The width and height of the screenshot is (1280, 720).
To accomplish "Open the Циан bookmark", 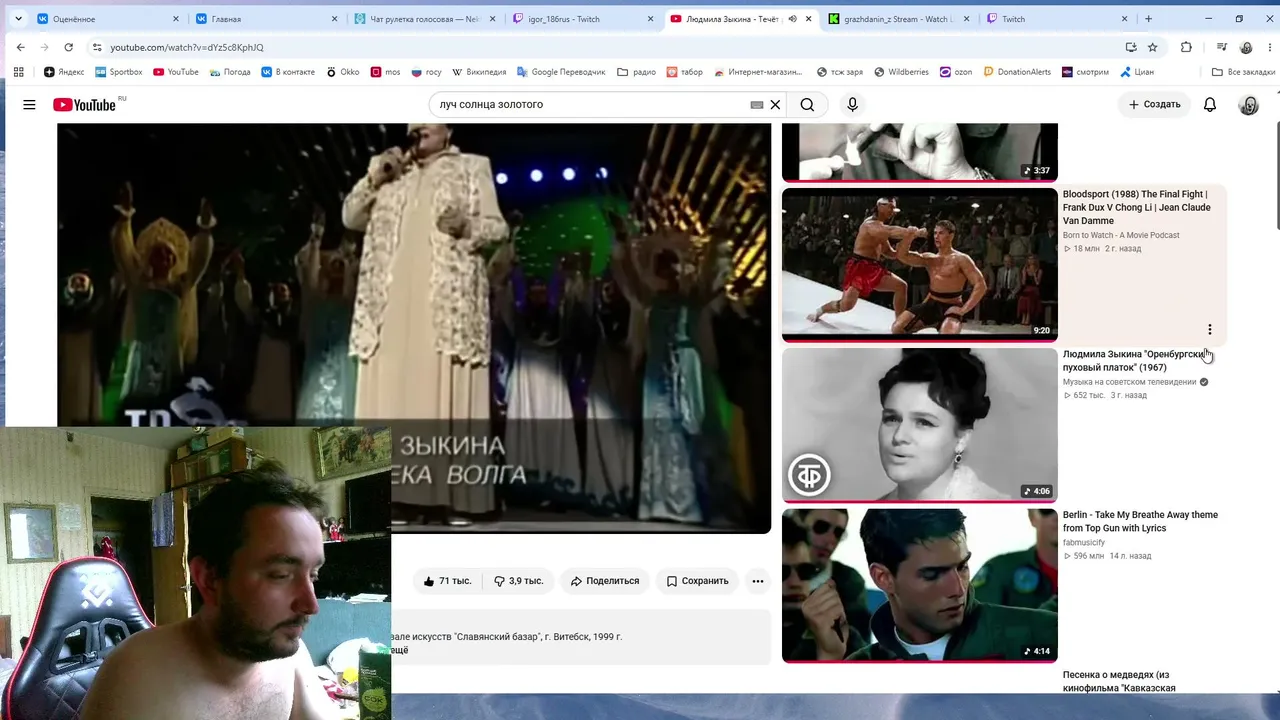I will 1136,72.
